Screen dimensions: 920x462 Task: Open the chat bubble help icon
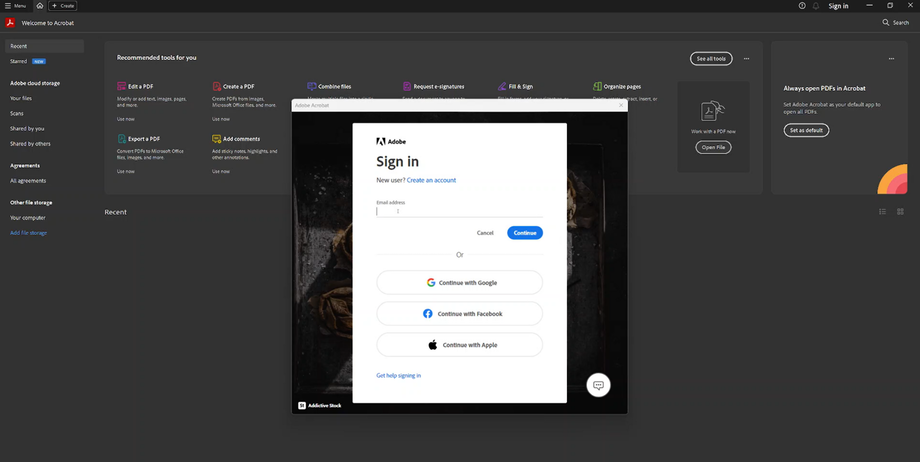(598, 386)
